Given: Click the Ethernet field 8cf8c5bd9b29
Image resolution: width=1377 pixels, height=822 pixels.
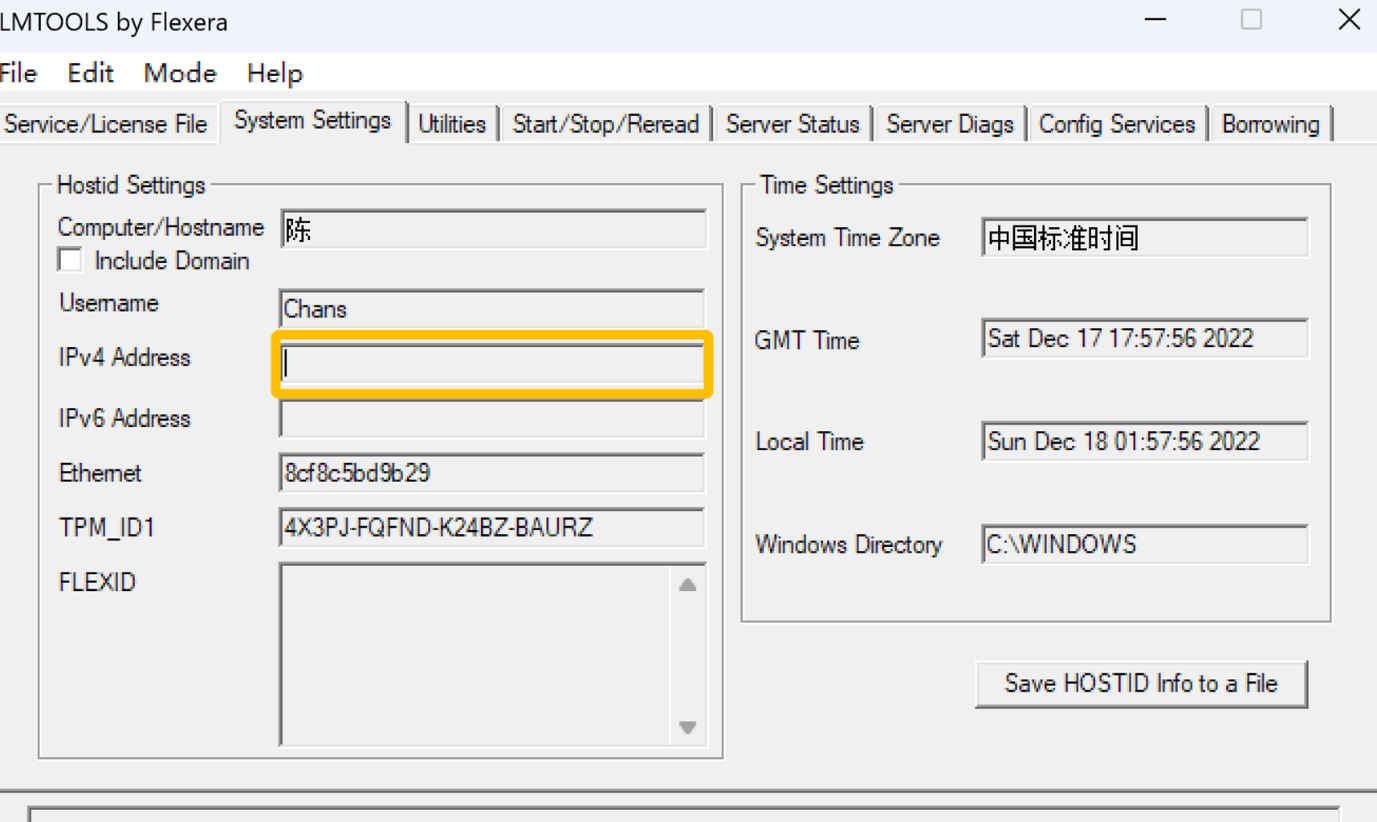Looking at the screenshot, I should pos(493,473).
